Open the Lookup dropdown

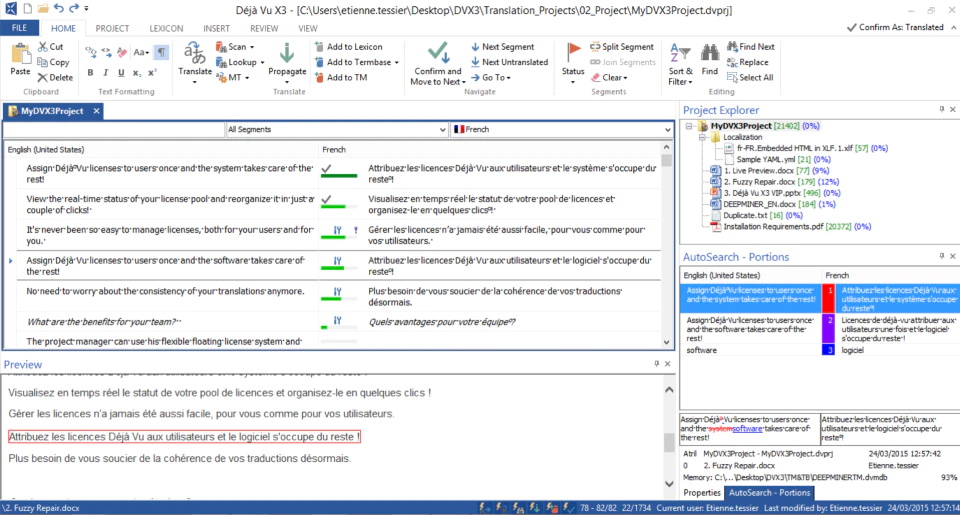click(240, 62)
